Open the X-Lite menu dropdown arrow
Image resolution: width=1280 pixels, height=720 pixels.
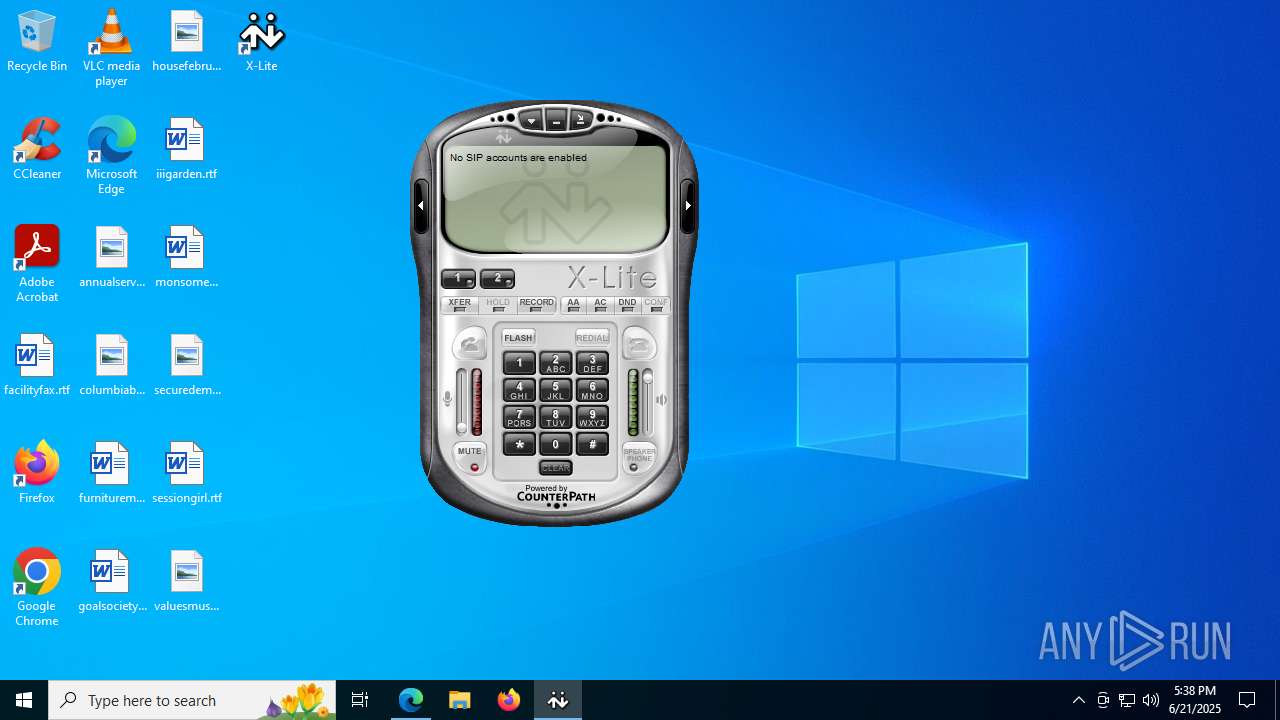click(532, 121)
